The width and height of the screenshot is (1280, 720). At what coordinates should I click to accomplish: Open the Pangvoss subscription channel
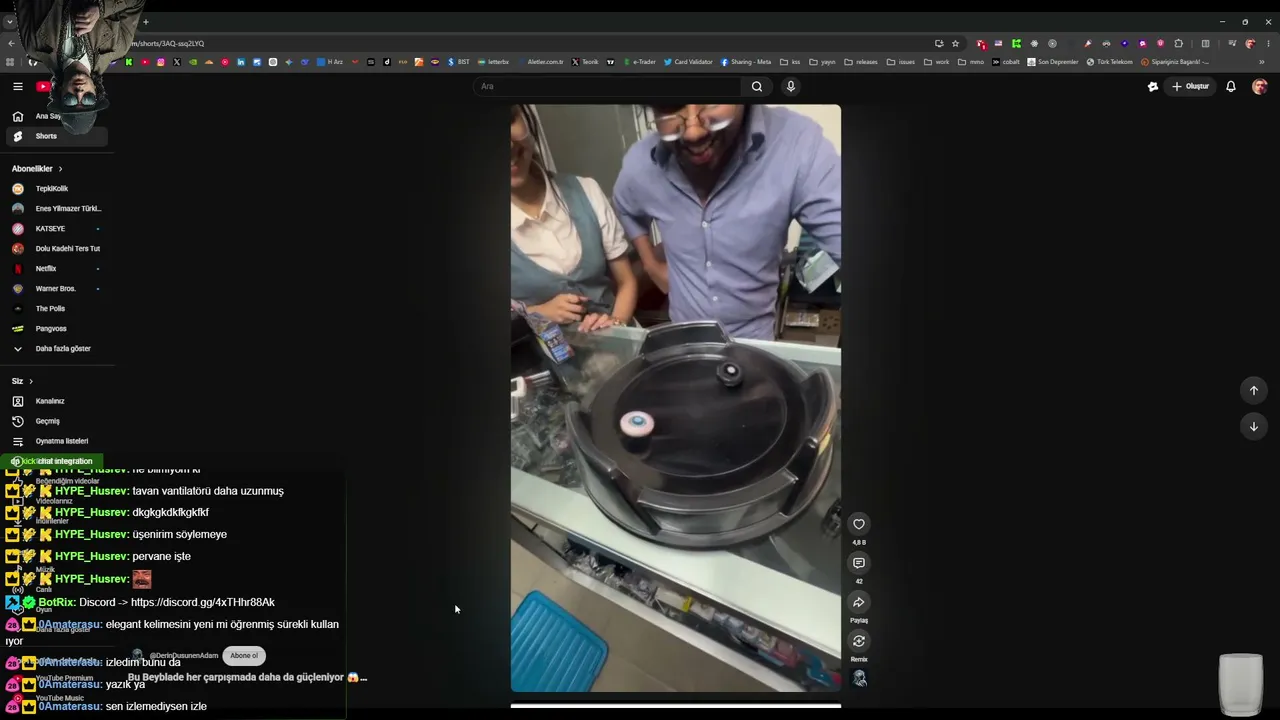(x=57, y=329)
